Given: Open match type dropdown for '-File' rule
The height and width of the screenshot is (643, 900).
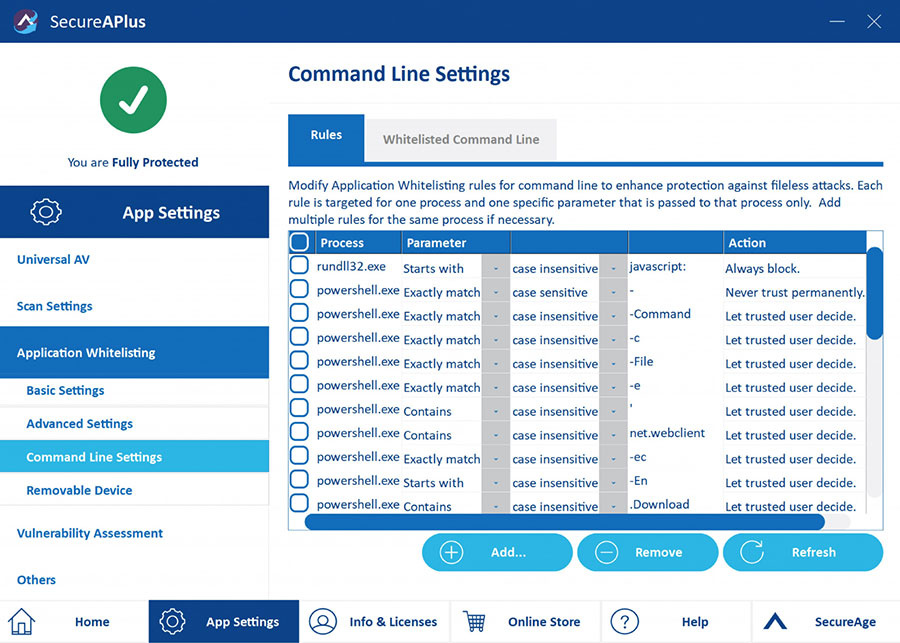Looking at the screenshot, I should click(496, 363).
